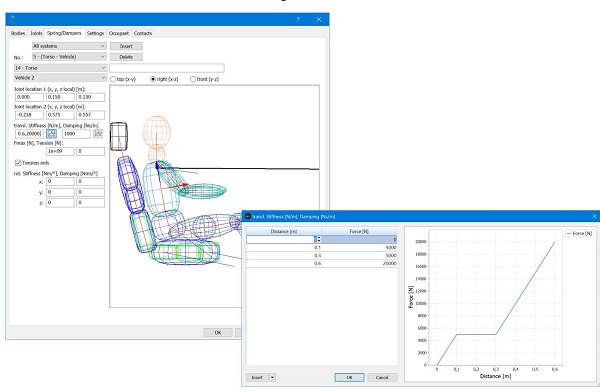Select the Force cell 5000 in the 0.3 row

point(359,255)
